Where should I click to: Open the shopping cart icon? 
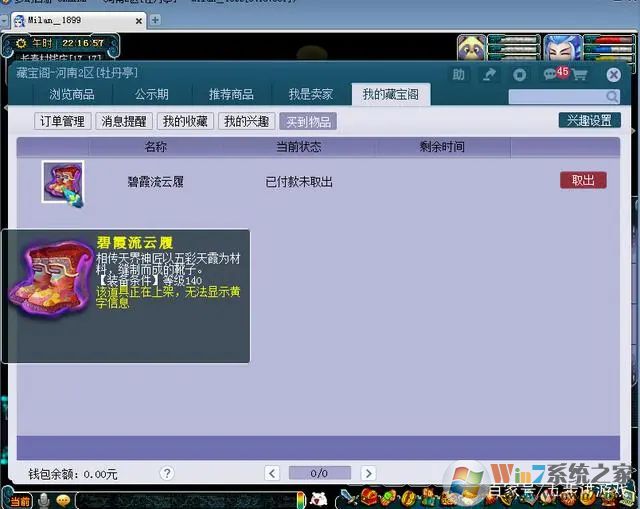(580, 75)
